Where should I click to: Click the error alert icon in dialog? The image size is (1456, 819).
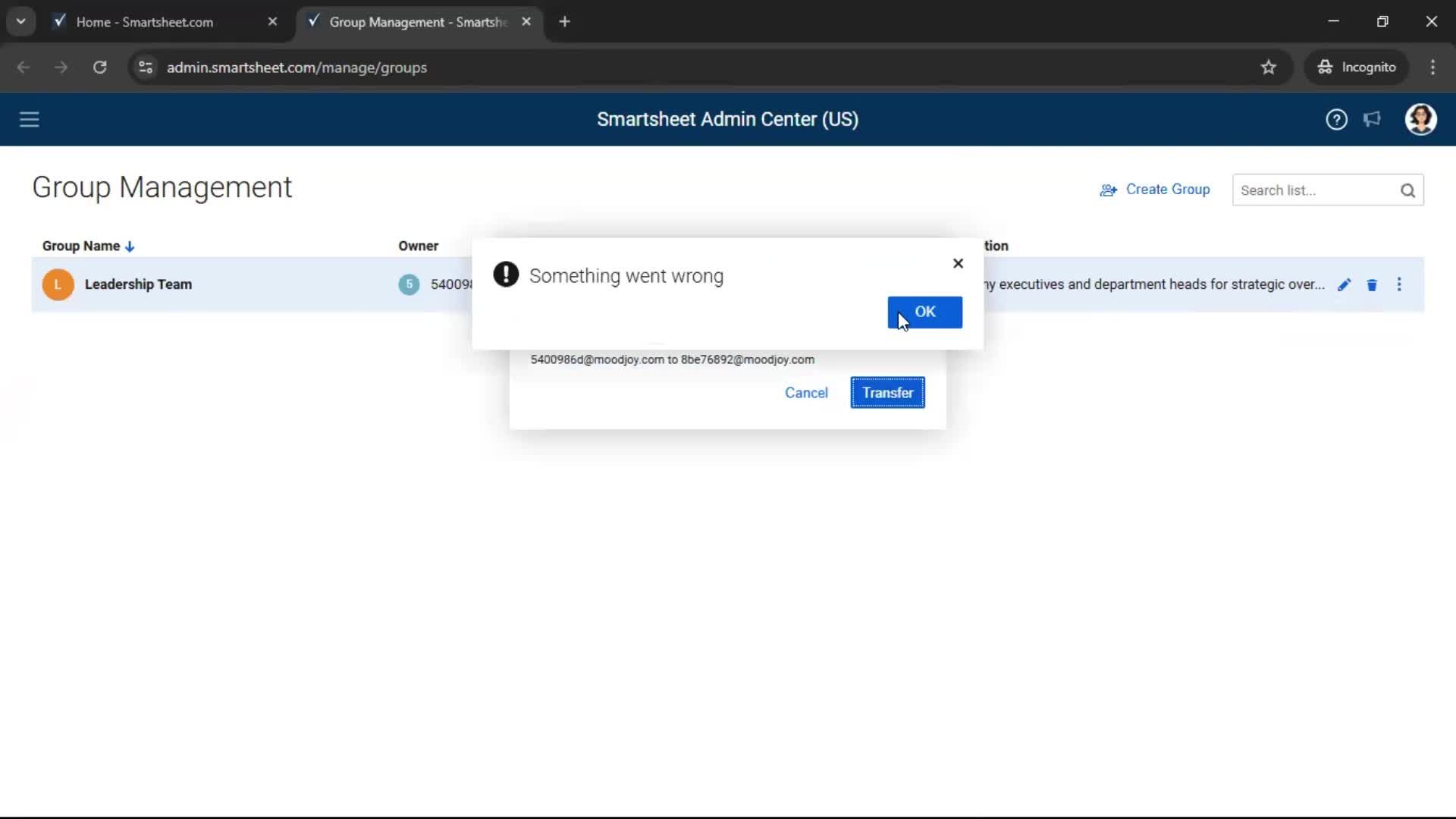506,275
